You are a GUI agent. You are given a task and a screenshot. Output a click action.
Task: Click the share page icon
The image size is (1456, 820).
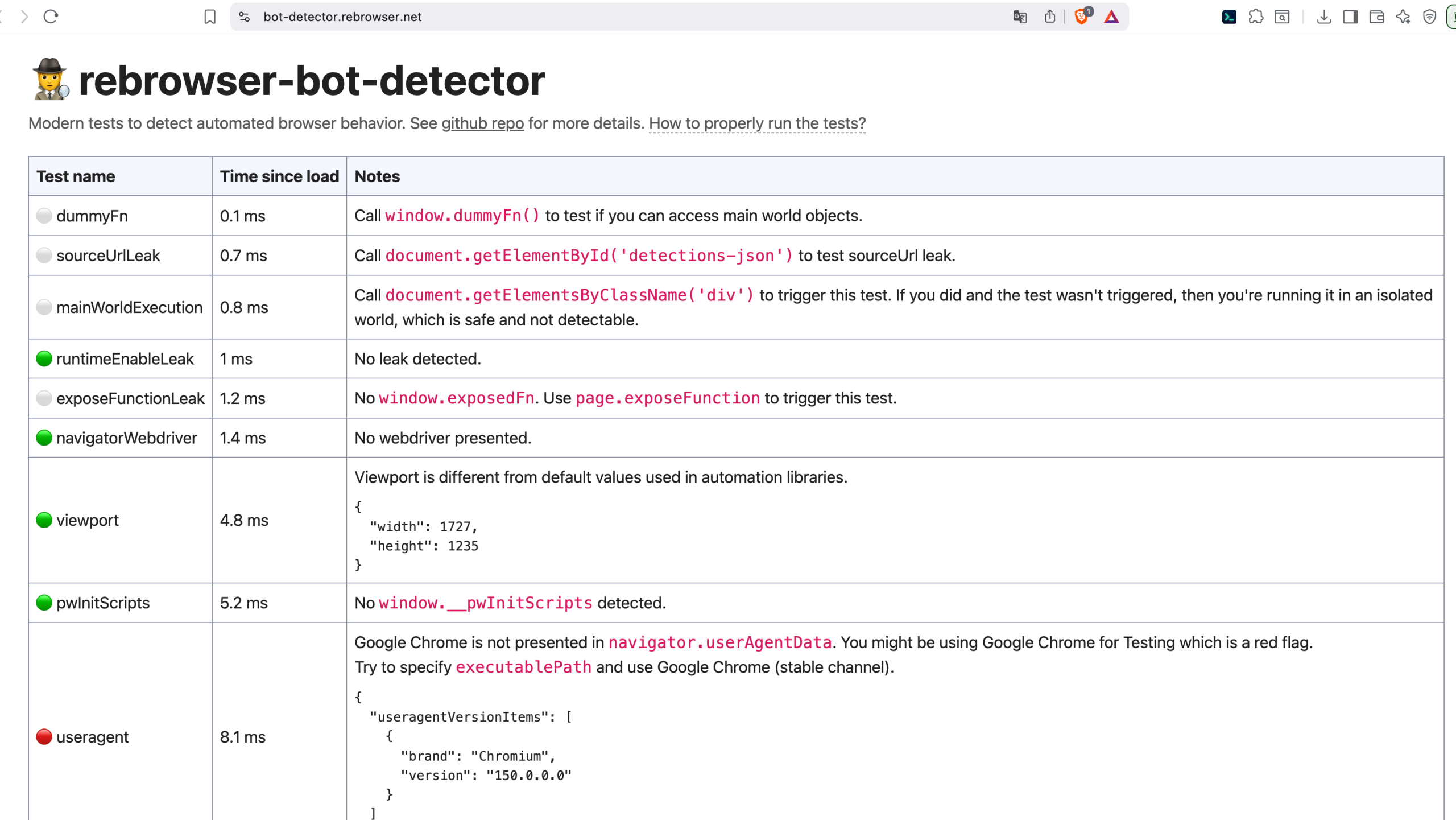(1050, 17)
